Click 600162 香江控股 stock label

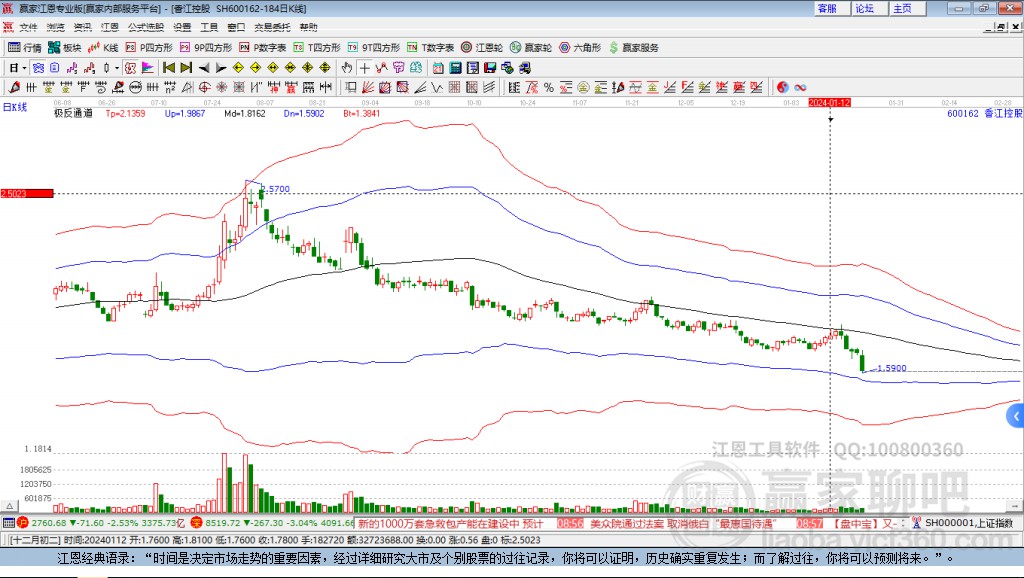[984, 114]
